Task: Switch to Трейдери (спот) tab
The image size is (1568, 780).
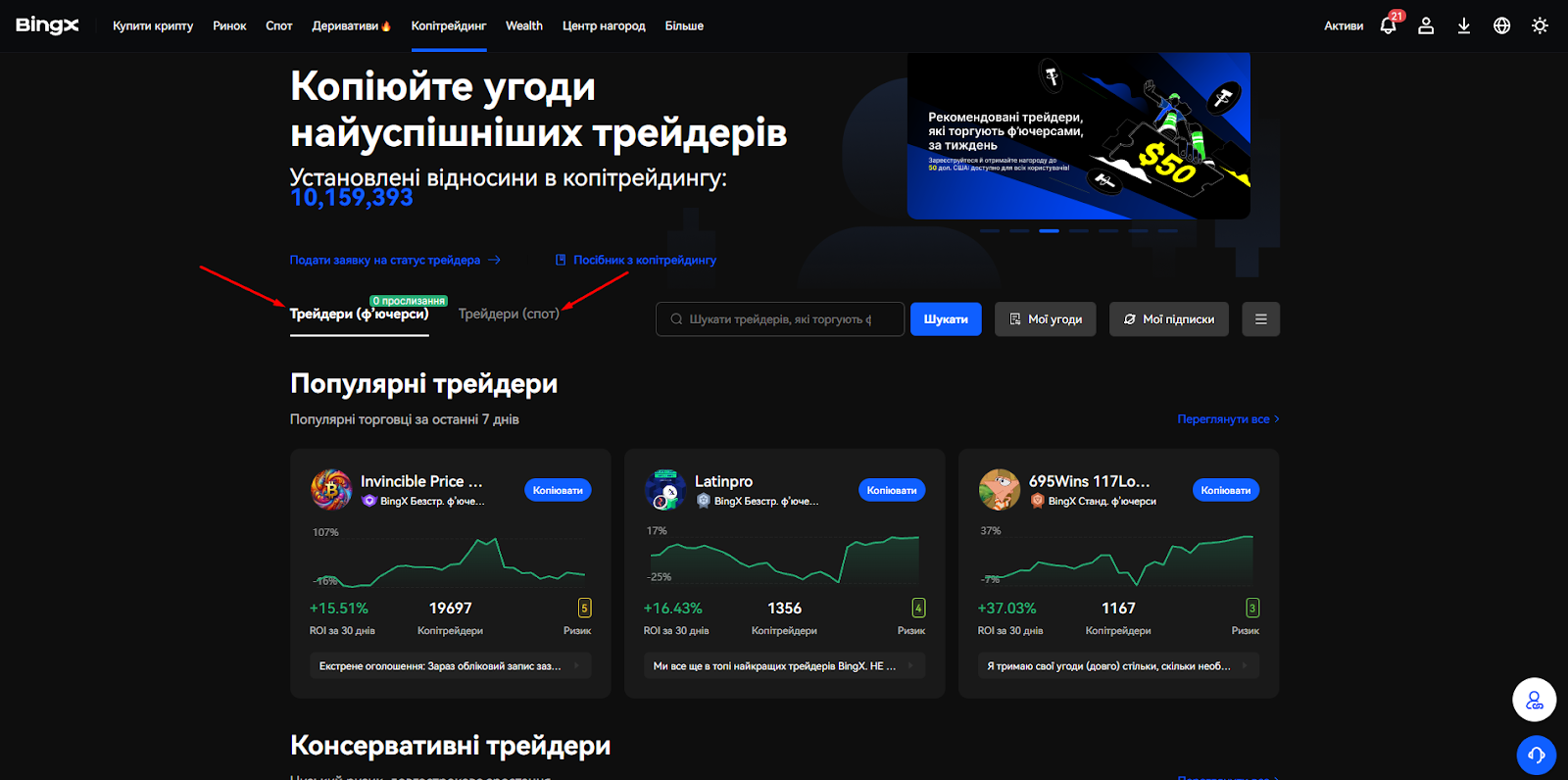Action: [x=509, y=314]
